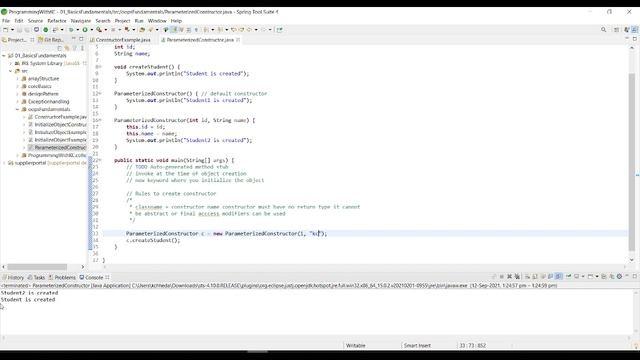
Task: Open the Run configurations dropdown arrow
Action: click(92, 29)
